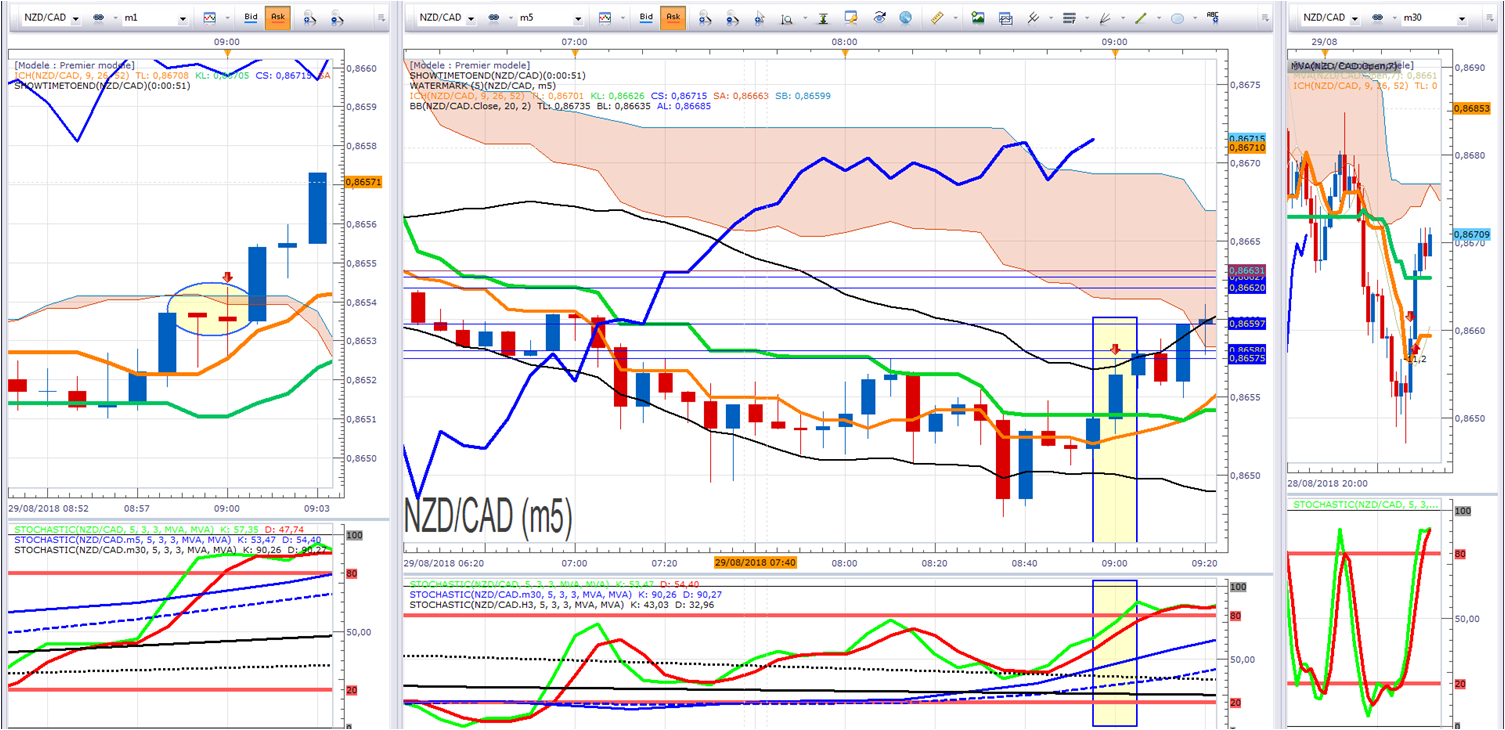Zoom out on the m1 chart

[339, 18]
